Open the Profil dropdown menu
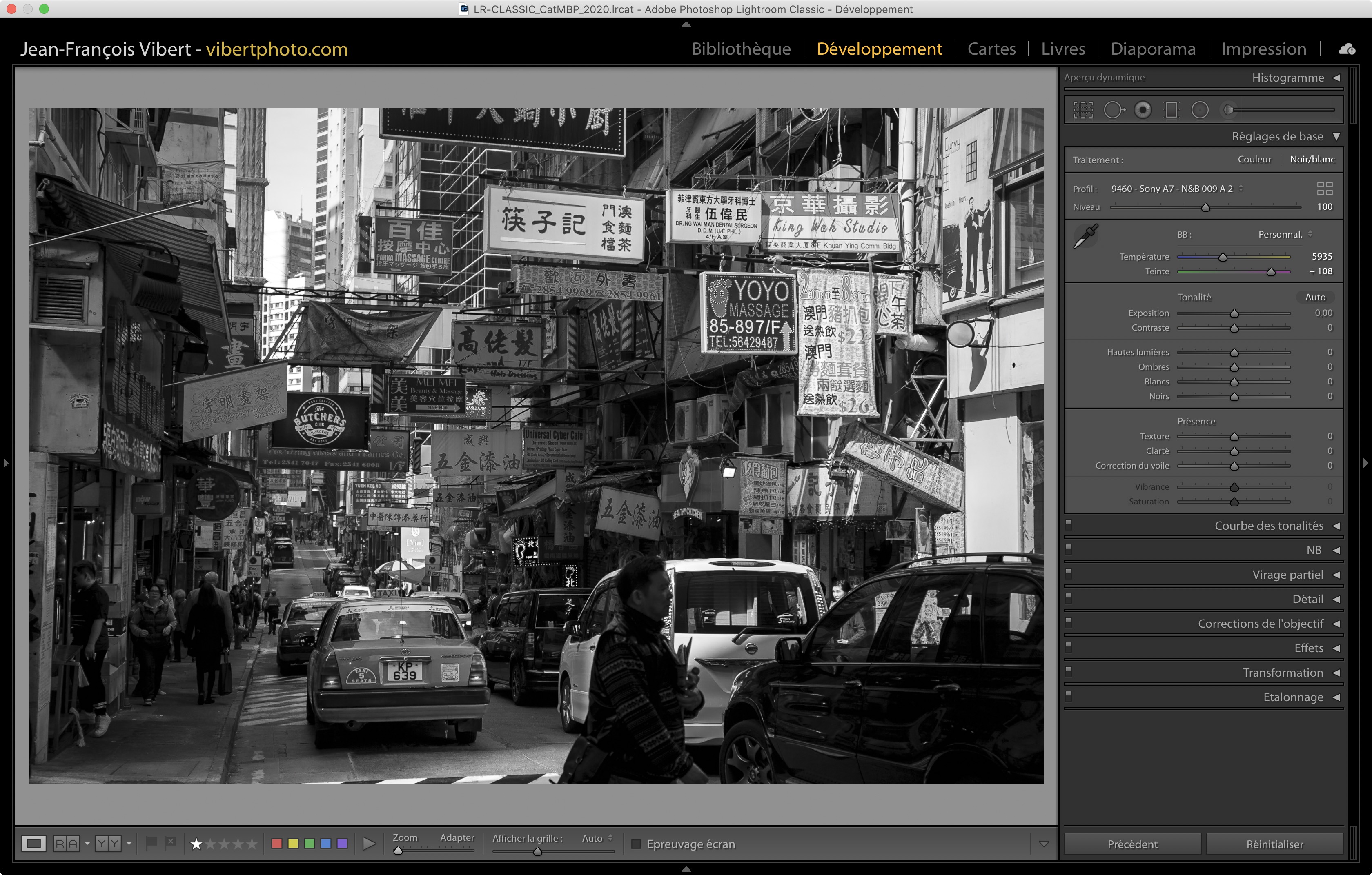1372x875 pixels. click(1176, 189)
